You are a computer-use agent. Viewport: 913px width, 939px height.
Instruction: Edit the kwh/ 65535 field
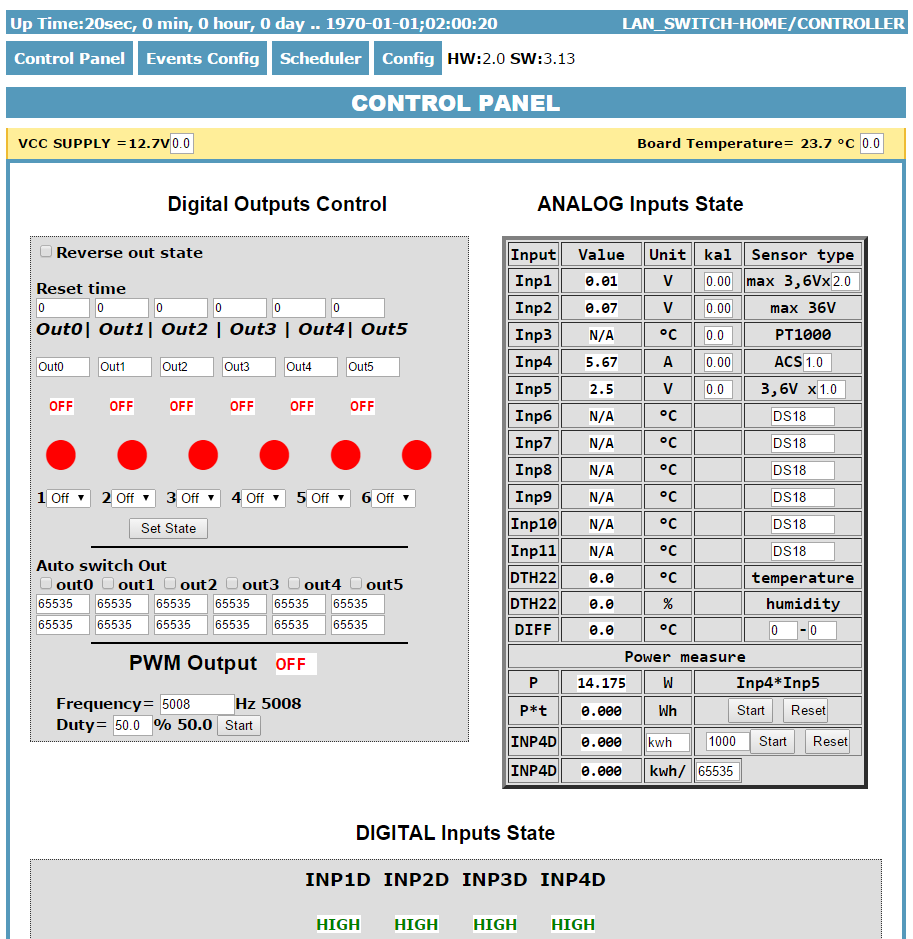718,771
